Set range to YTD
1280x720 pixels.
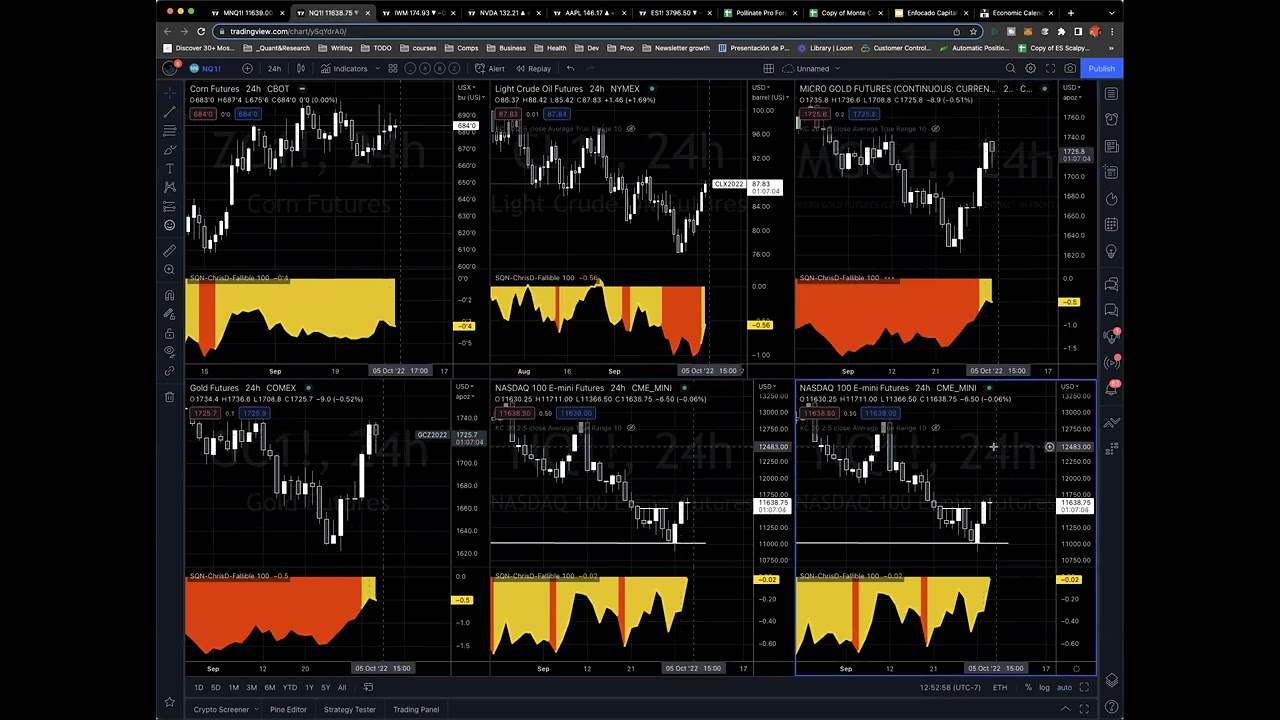[289, 687]
